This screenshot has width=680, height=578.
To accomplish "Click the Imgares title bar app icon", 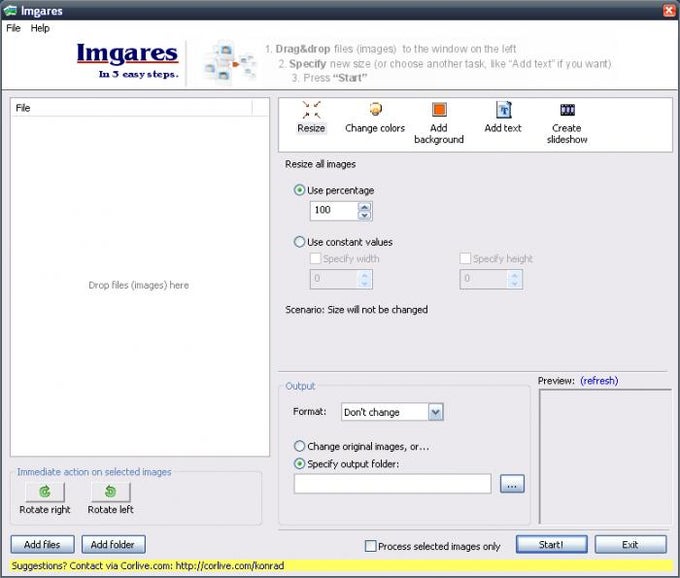I will coord(10,10).
